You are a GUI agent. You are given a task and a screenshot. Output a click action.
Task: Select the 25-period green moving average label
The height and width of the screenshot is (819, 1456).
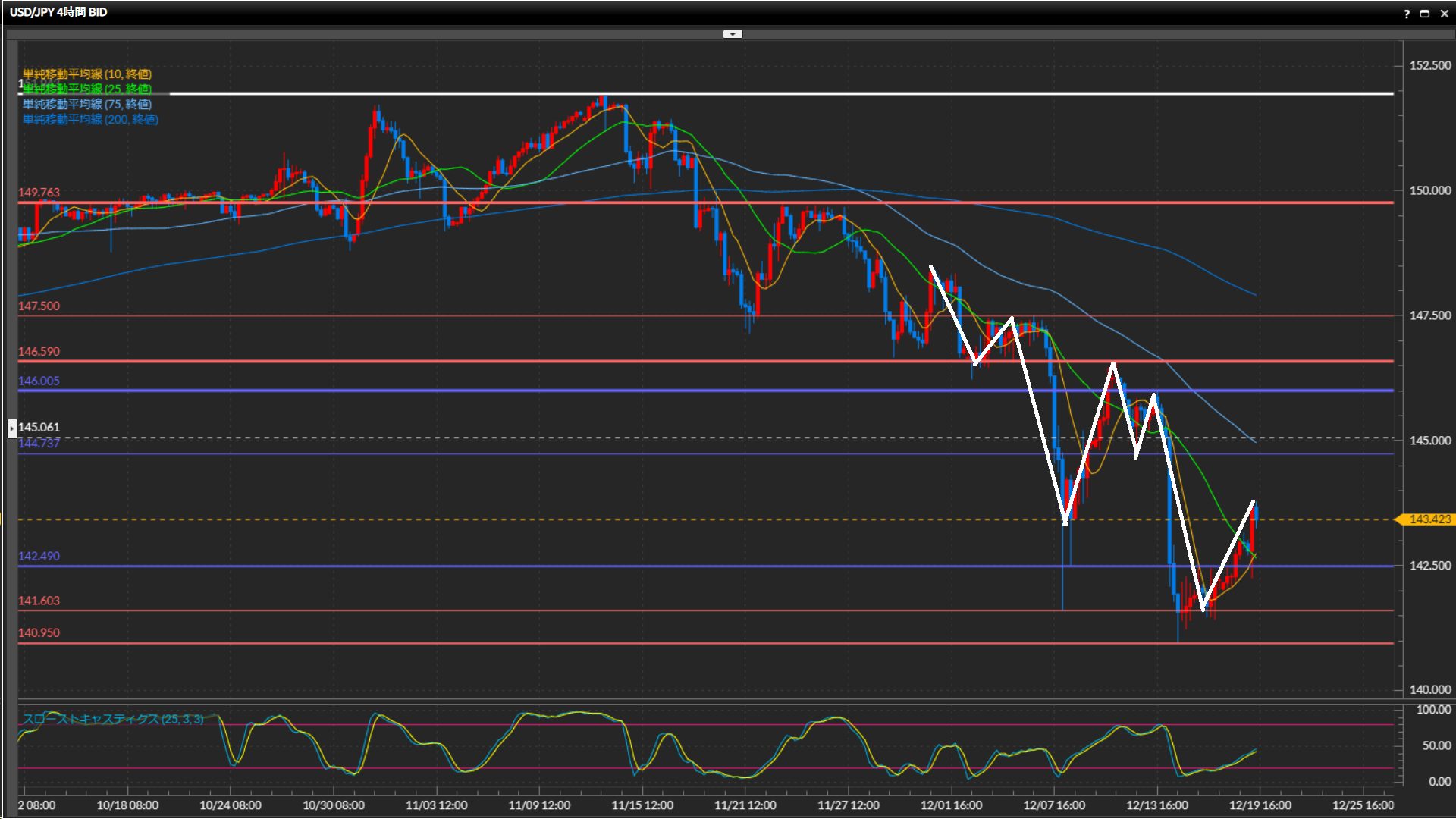[x=86, y=89]
